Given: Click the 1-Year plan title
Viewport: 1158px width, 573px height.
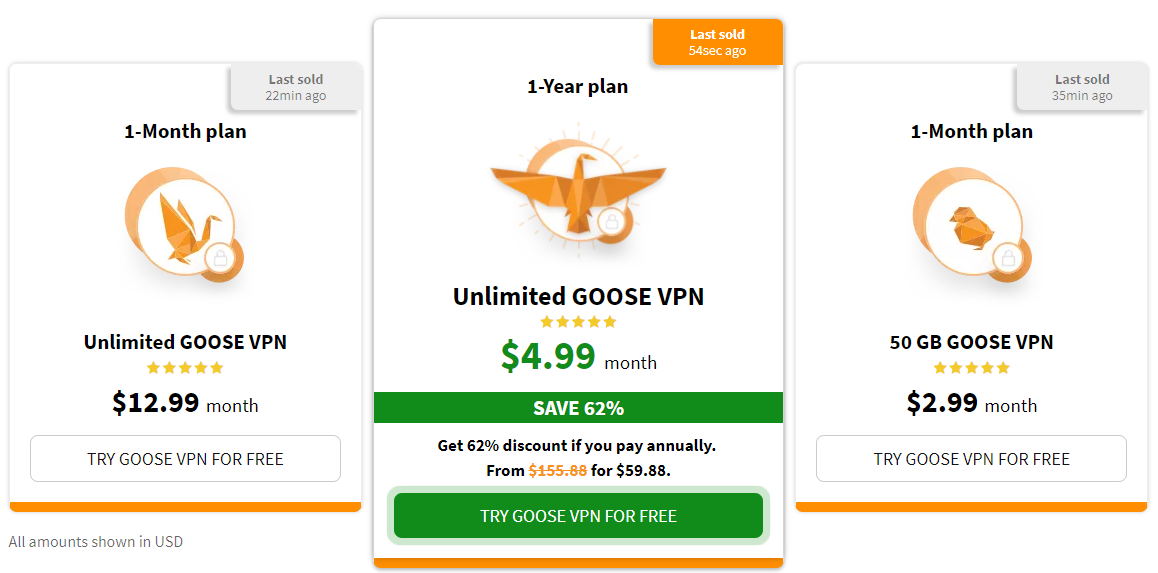Looking at the screenshot, I should point(578,86).
